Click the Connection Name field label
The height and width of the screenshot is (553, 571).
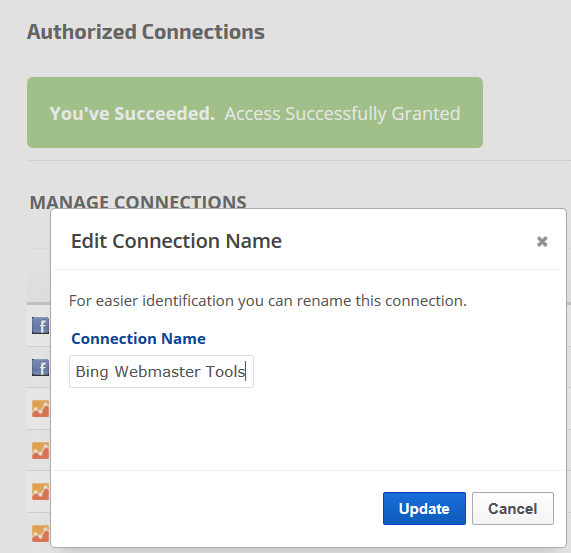138,339
